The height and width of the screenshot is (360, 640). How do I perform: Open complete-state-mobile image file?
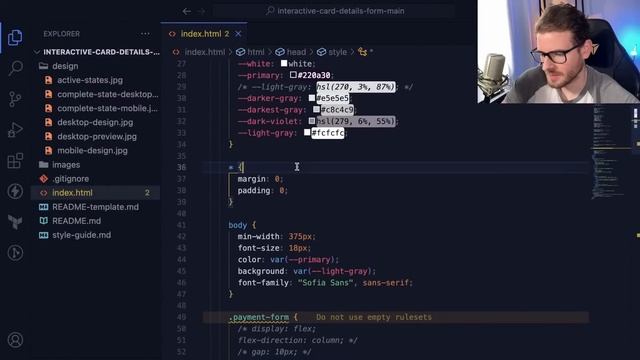(107, 109)
